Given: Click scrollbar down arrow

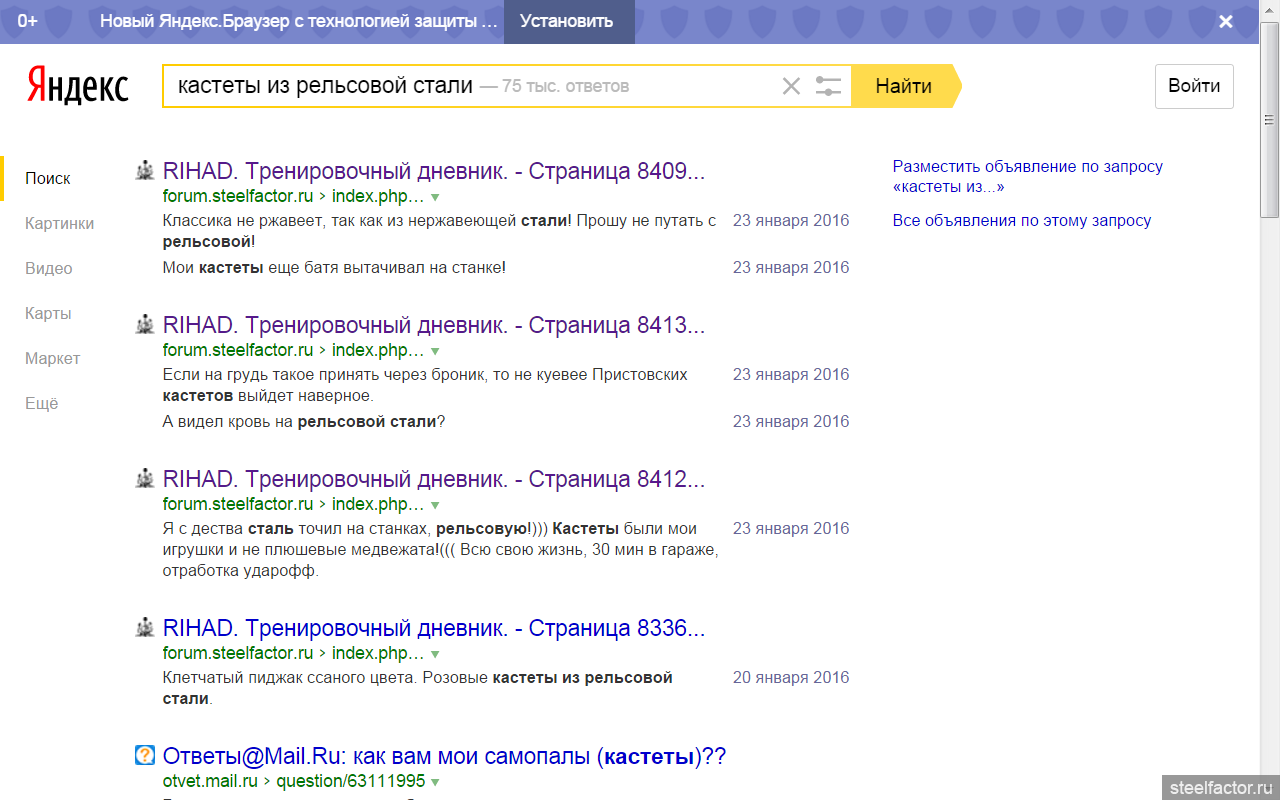Looking at the screenshot, I should (1270, 790).
